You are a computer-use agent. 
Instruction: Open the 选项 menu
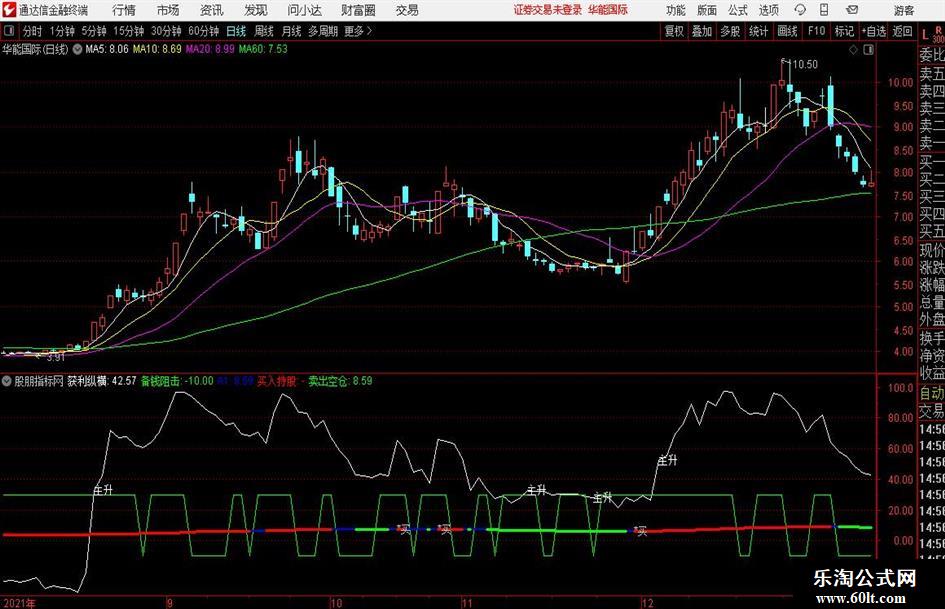coord(768,10)
